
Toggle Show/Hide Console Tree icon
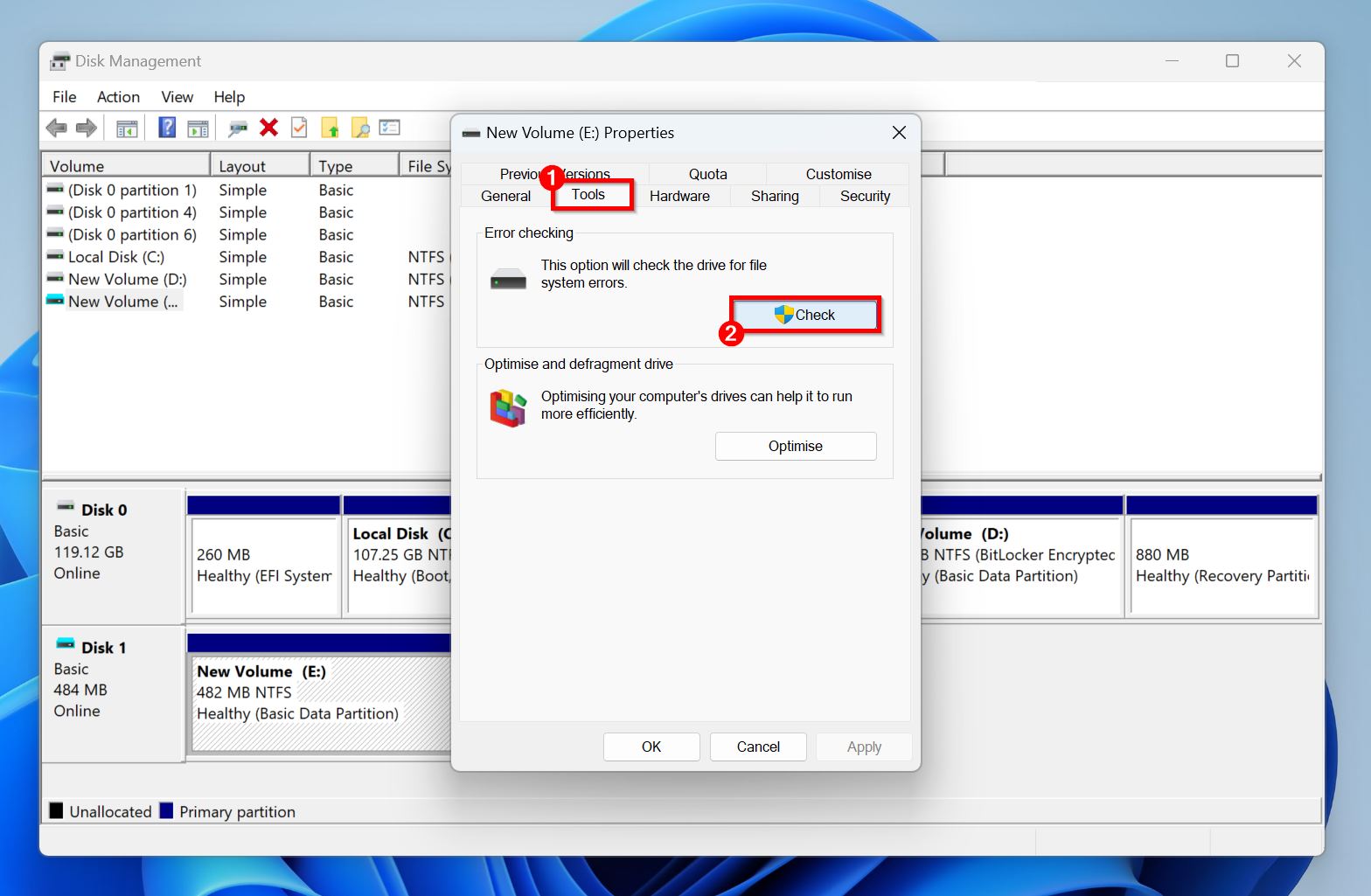pos(127,128)
